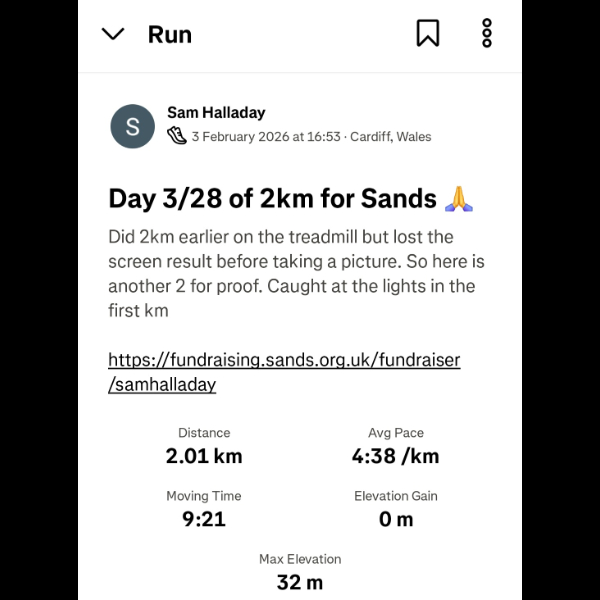Tap the run description paragraph
The width and height of the screenshot is (600, 600).
(292, 273)
